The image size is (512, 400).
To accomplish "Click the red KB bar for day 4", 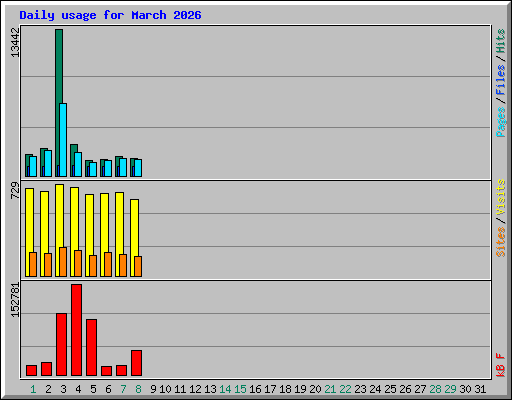I will pyautogui.click(x=76, y=330).
